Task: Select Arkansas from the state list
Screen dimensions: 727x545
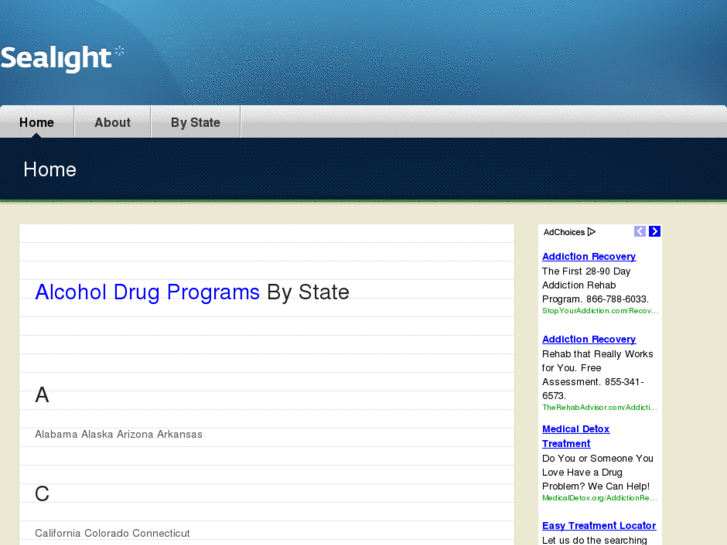Action: (x=180, y=434)
